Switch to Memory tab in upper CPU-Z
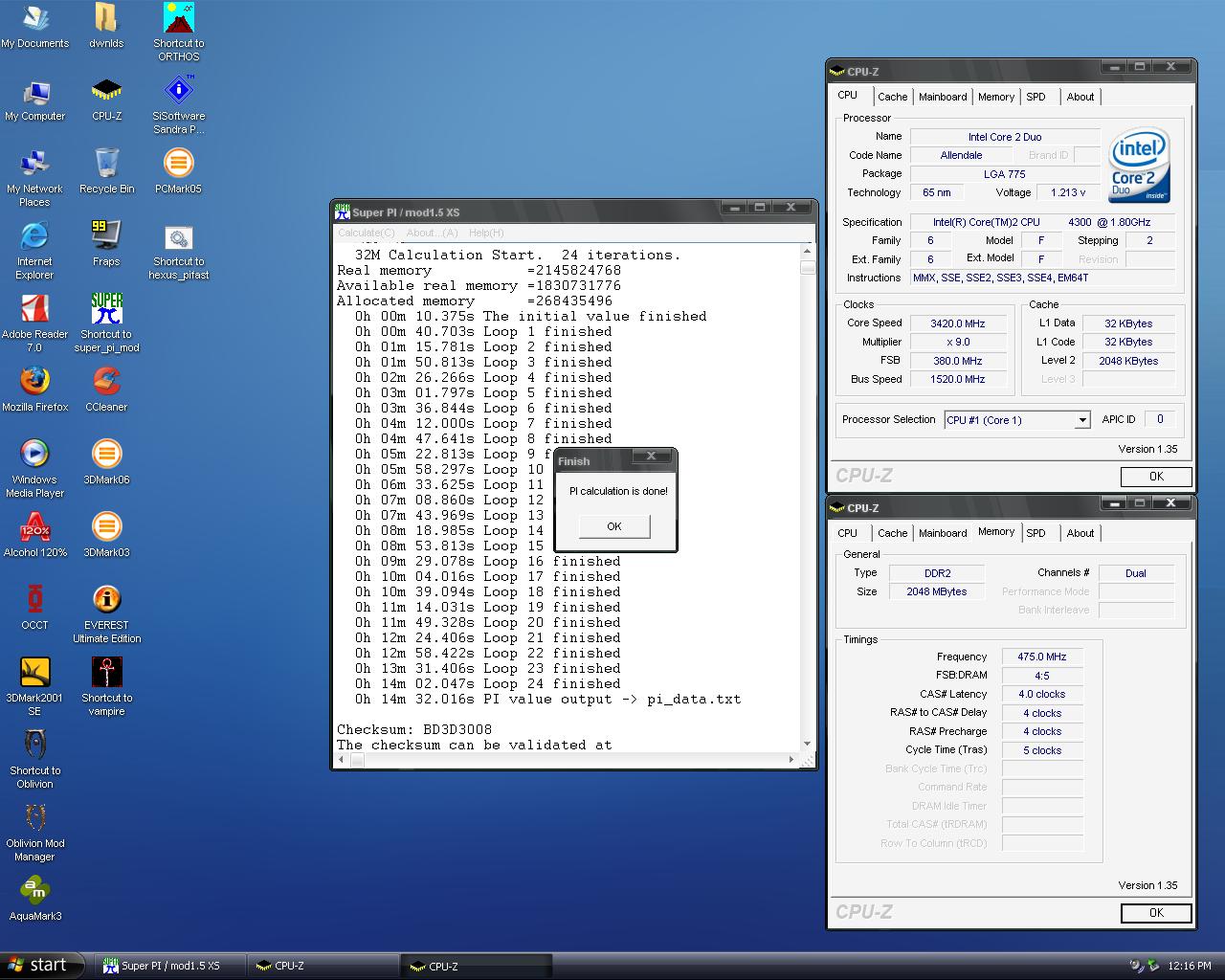1225x980 pixels. tap(996, 97)
